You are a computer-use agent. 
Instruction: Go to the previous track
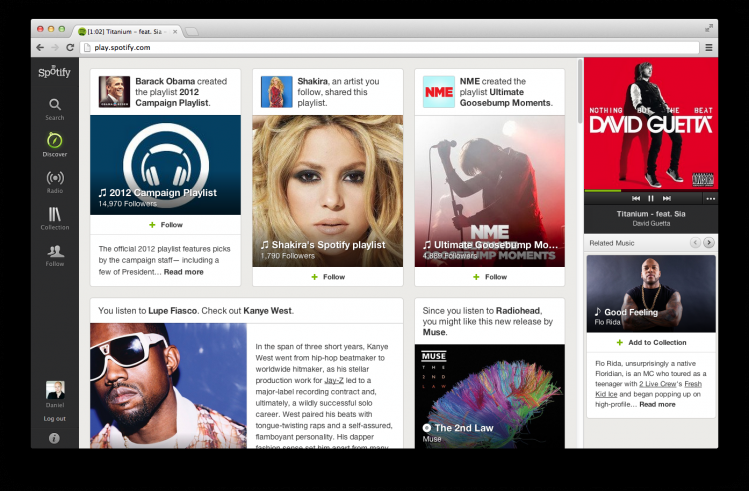click(636, 198)
